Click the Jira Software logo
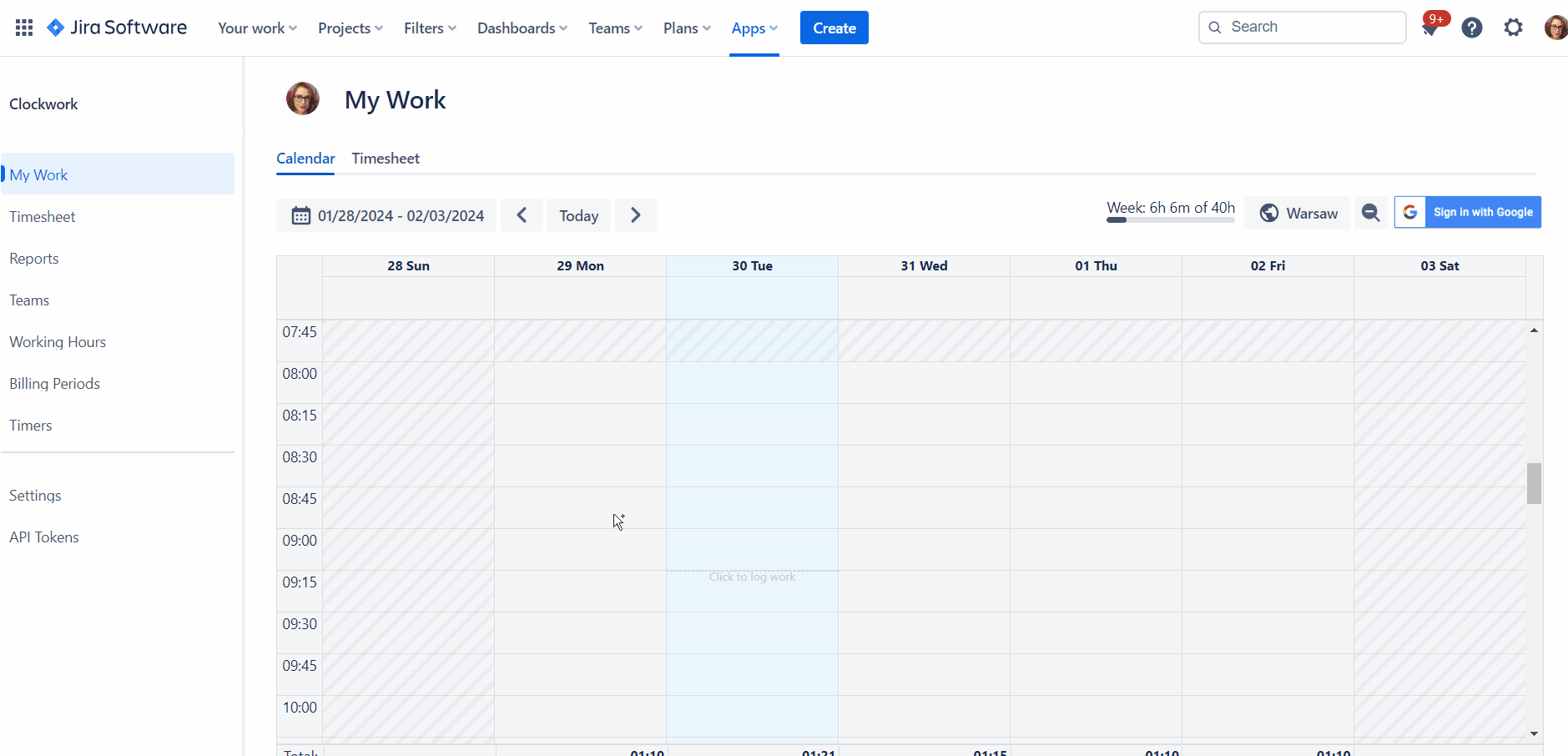The height and width of the screenshot is (756, 1568). click(x=116, y=27)
